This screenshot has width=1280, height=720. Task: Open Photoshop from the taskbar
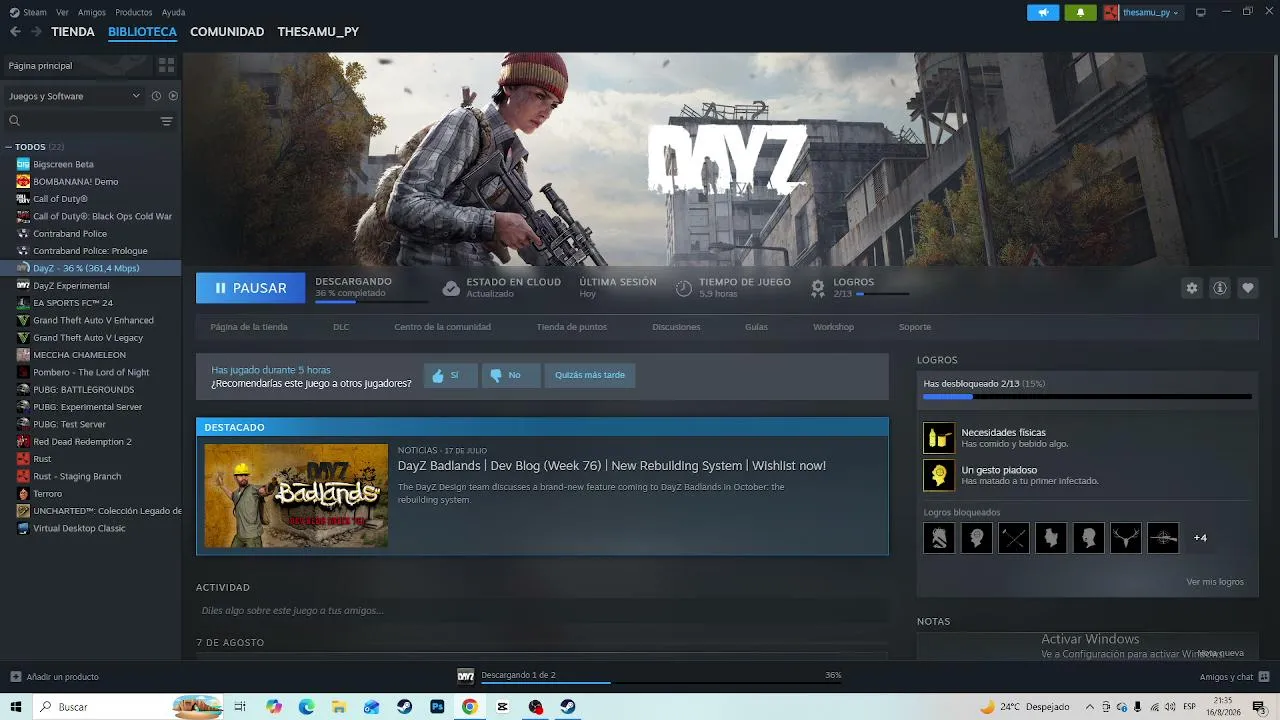[437, 707]
